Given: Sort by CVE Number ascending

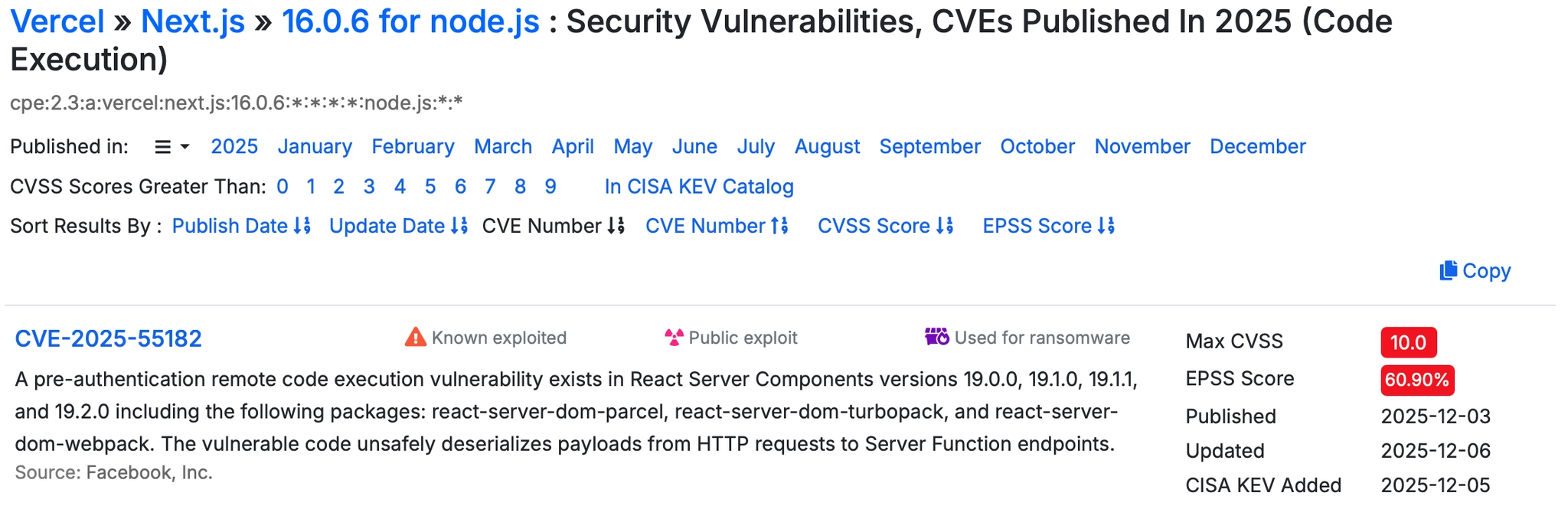Looking at the screenshot, I should coord(716,226).
